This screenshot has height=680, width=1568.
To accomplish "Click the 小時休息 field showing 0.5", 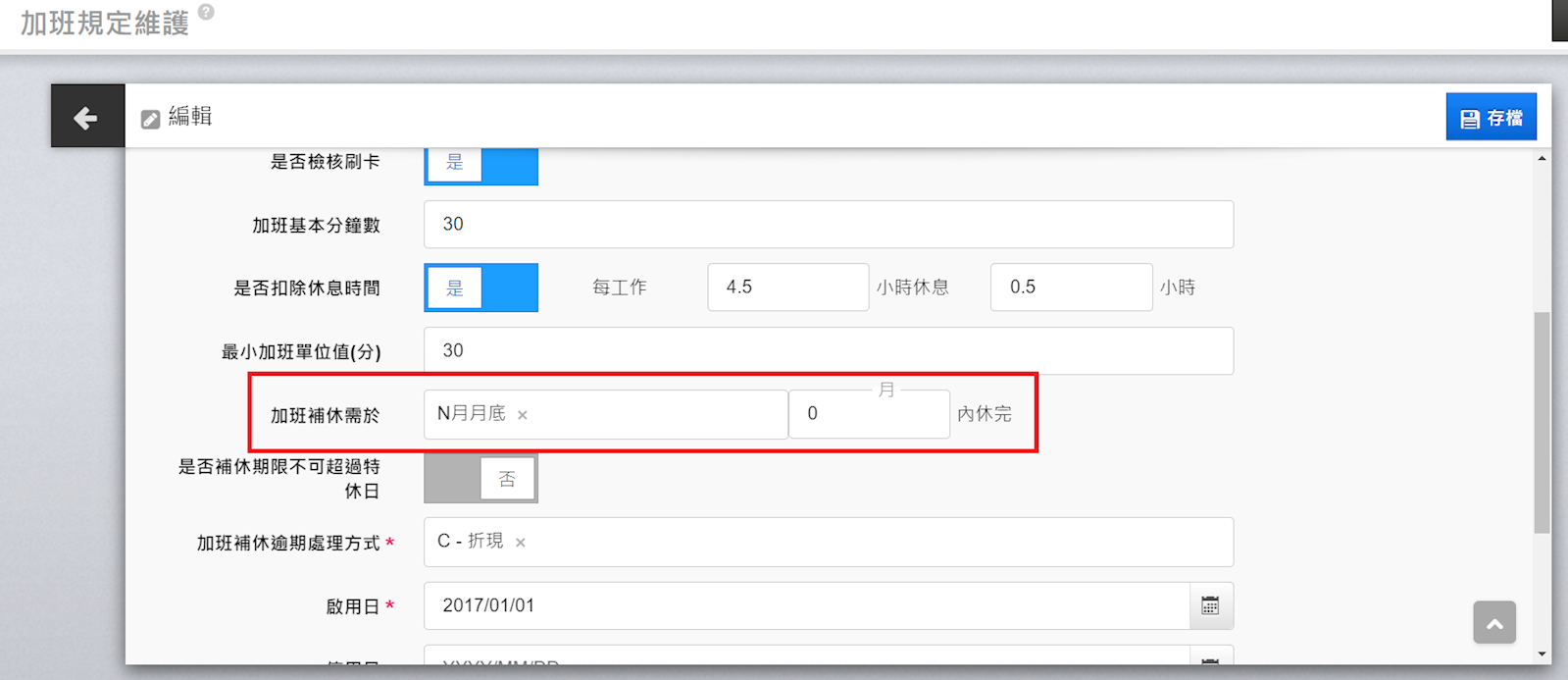I will (1070, 288).
